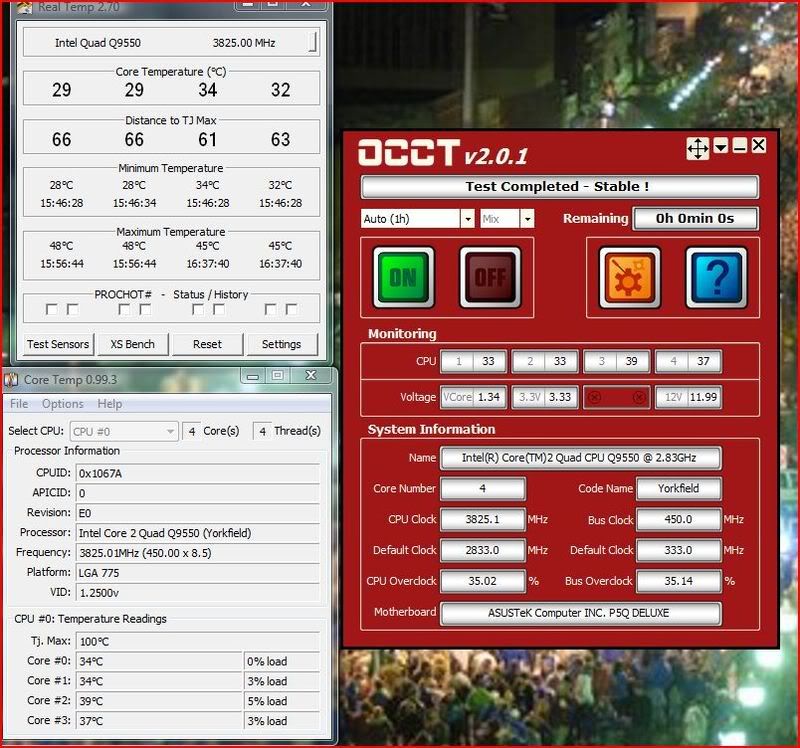Click the OCCT Name field with Q9550 @ 2.83GHz
The image size is (800, 748).
tap(581, 458)
